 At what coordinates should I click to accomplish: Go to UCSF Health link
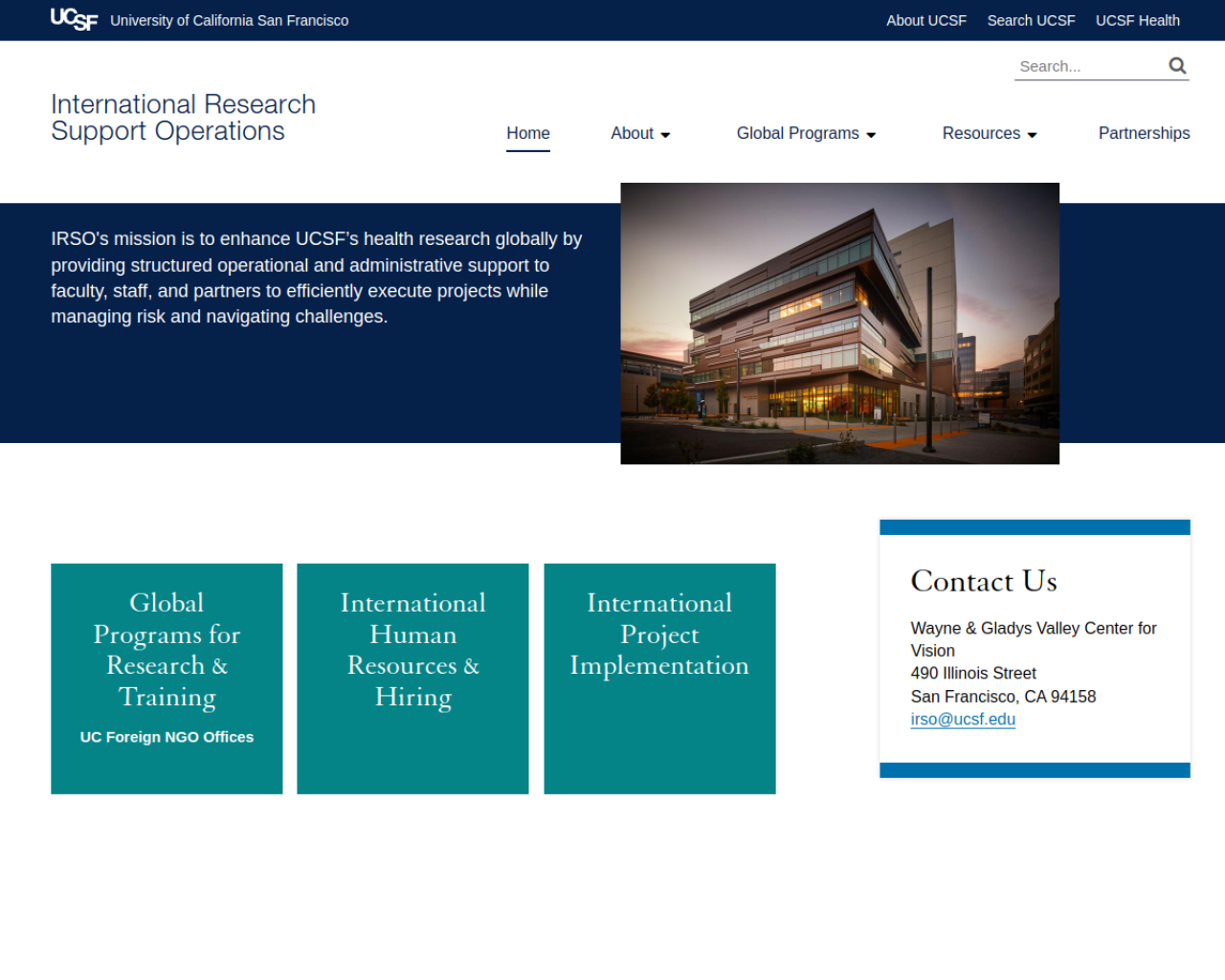(1137, 20)
